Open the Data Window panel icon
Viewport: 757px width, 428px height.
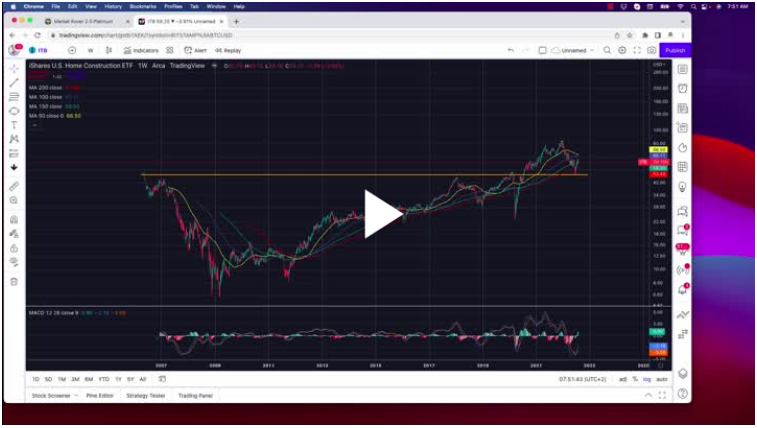[682, 128]
